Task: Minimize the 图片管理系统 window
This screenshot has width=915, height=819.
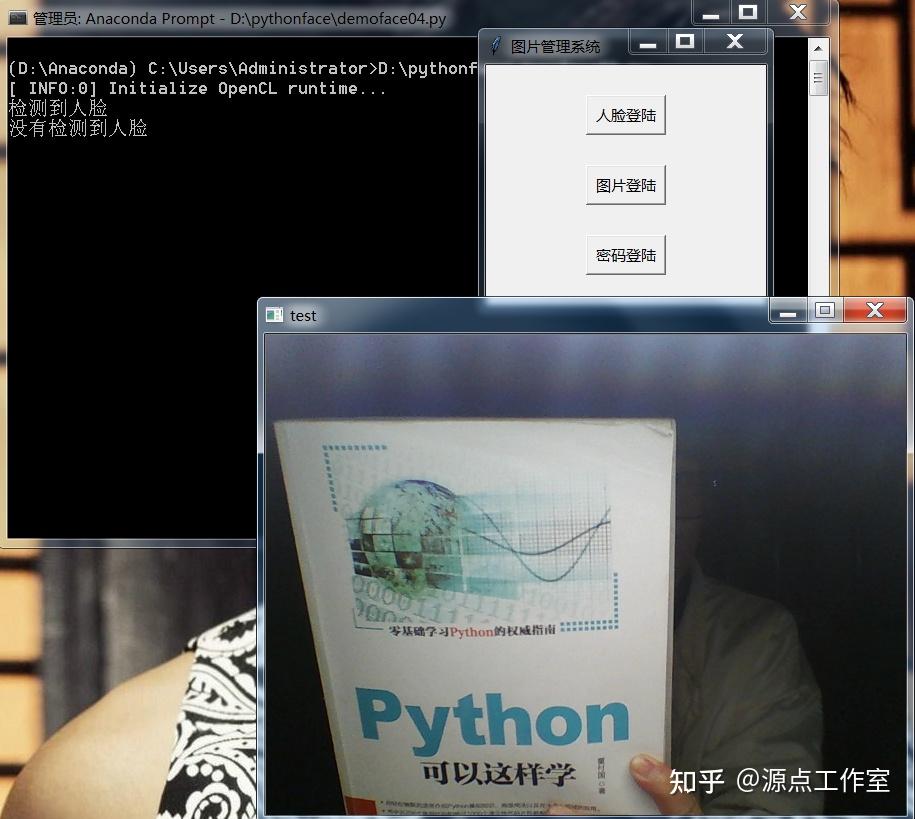Action: tap(649, 41)
